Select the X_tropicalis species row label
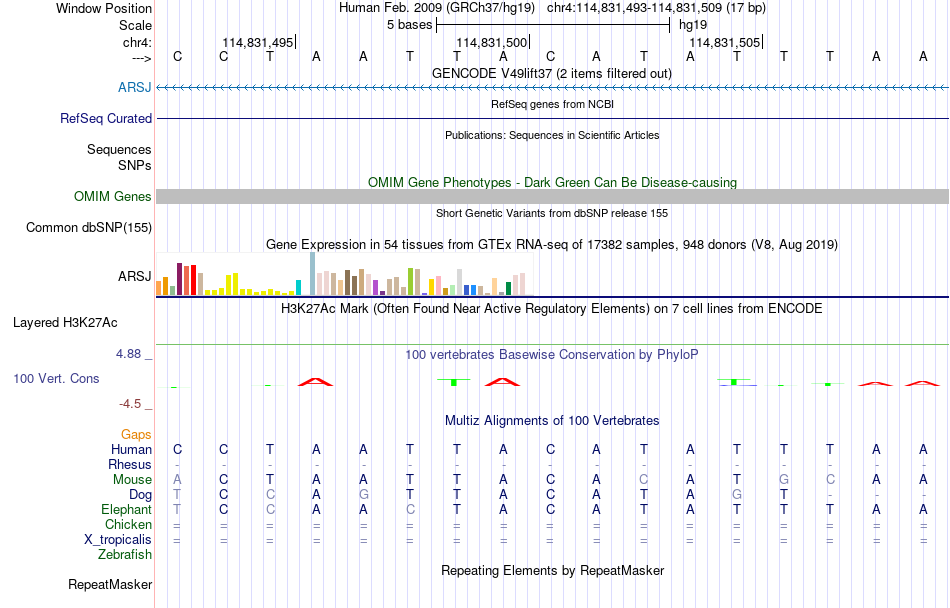This screenshot has width=950, height=608. (x=118, y=539)
